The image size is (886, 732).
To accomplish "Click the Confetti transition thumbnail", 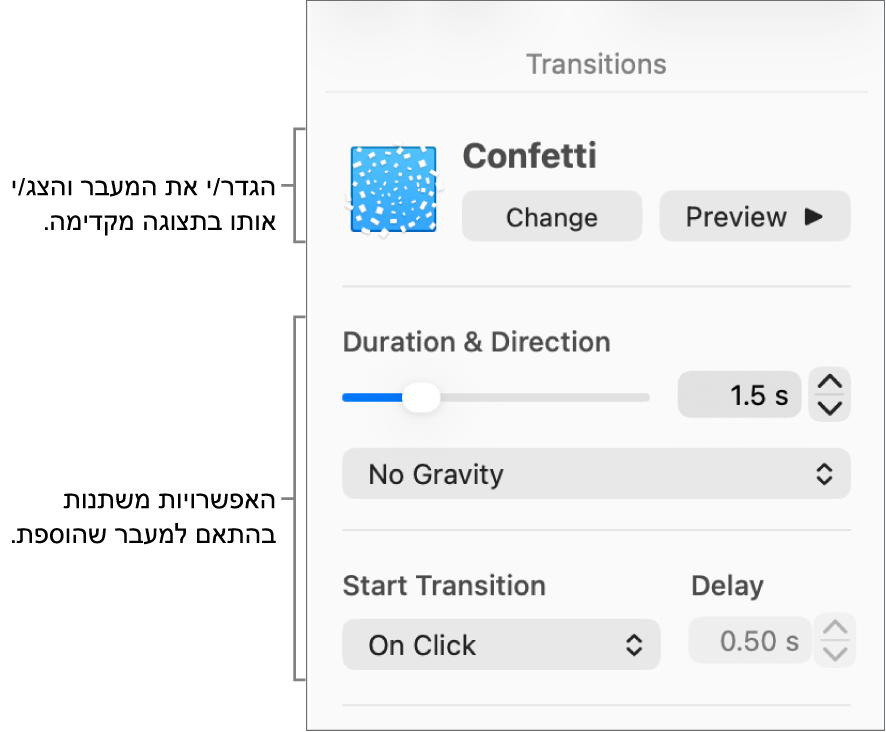I will pyautogui.click(x=393, y=189).
